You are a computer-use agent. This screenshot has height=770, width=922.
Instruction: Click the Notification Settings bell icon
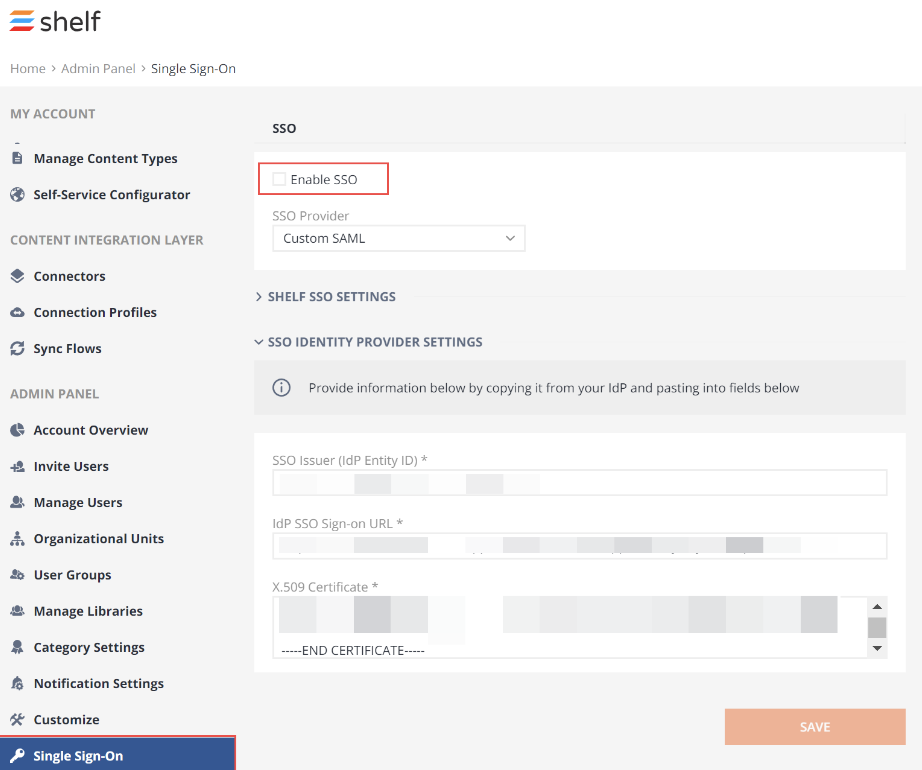click(x=18, y=684)
